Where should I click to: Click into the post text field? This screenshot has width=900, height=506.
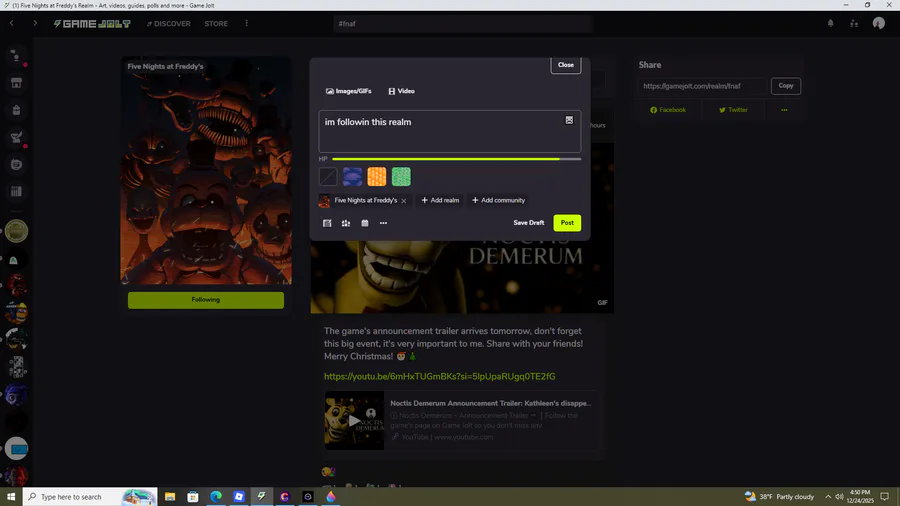click(449, 131)
